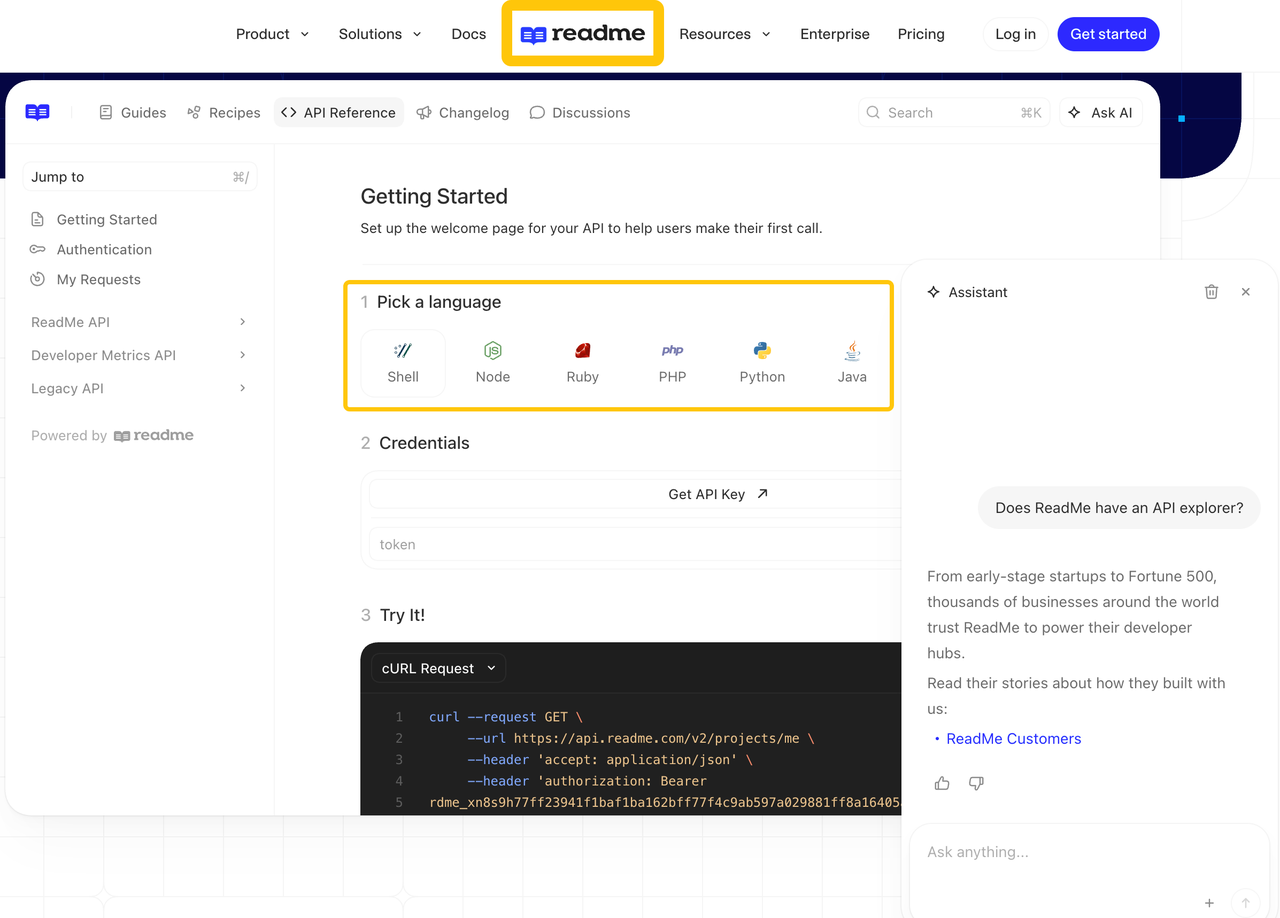Click the Log in button
This screenshot has width=1280, height=918.
(x=1016, y=34)
